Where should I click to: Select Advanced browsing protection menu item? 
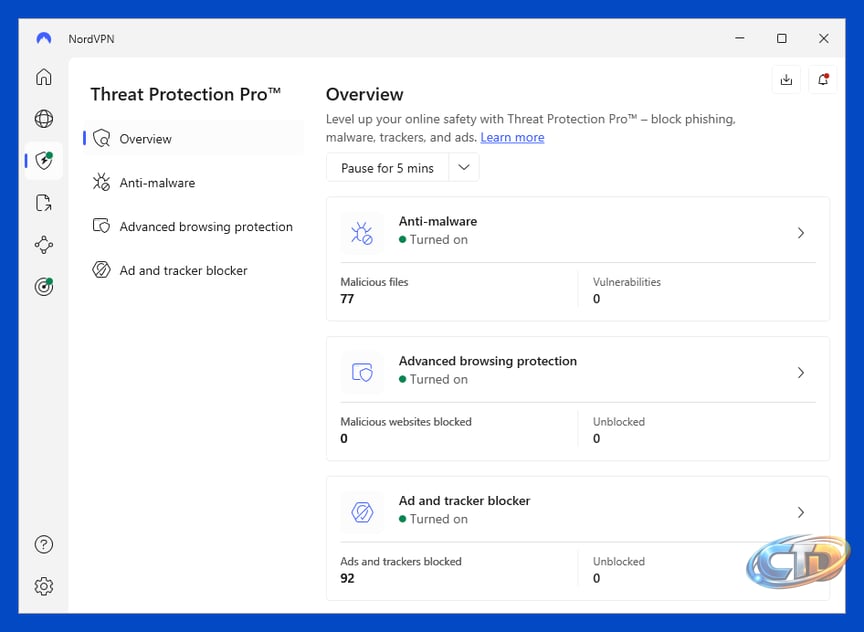point(193,226)
